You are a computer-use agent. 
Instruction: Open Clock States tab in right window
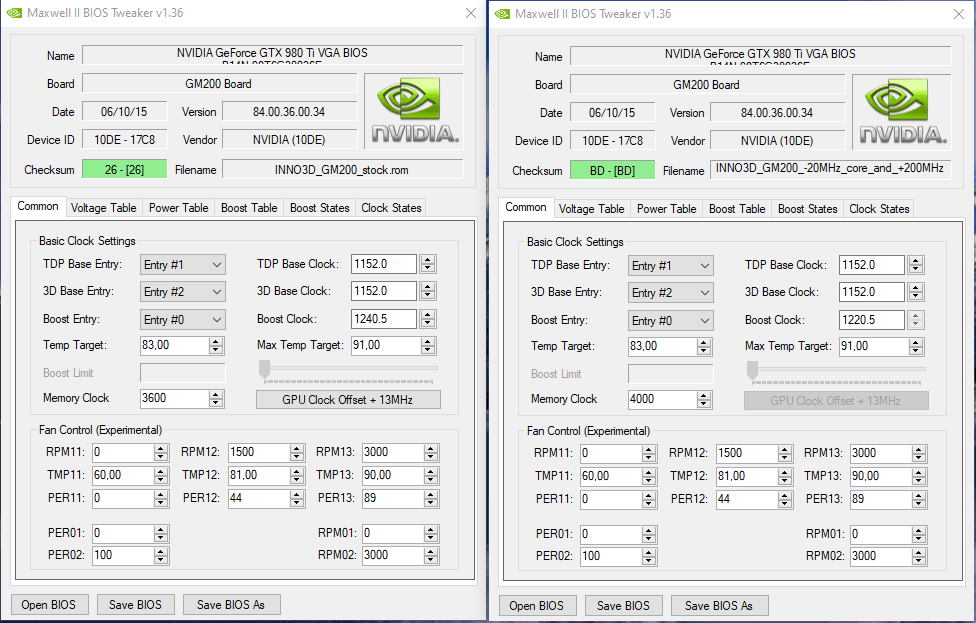point(879,209)
